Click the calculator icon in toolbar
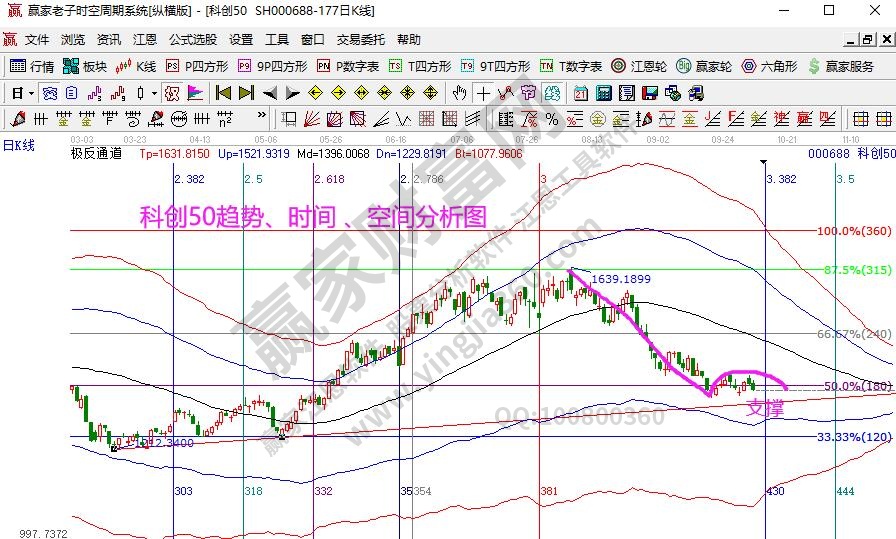This screenshot has width=896, height=539. (x=603, y=93)
